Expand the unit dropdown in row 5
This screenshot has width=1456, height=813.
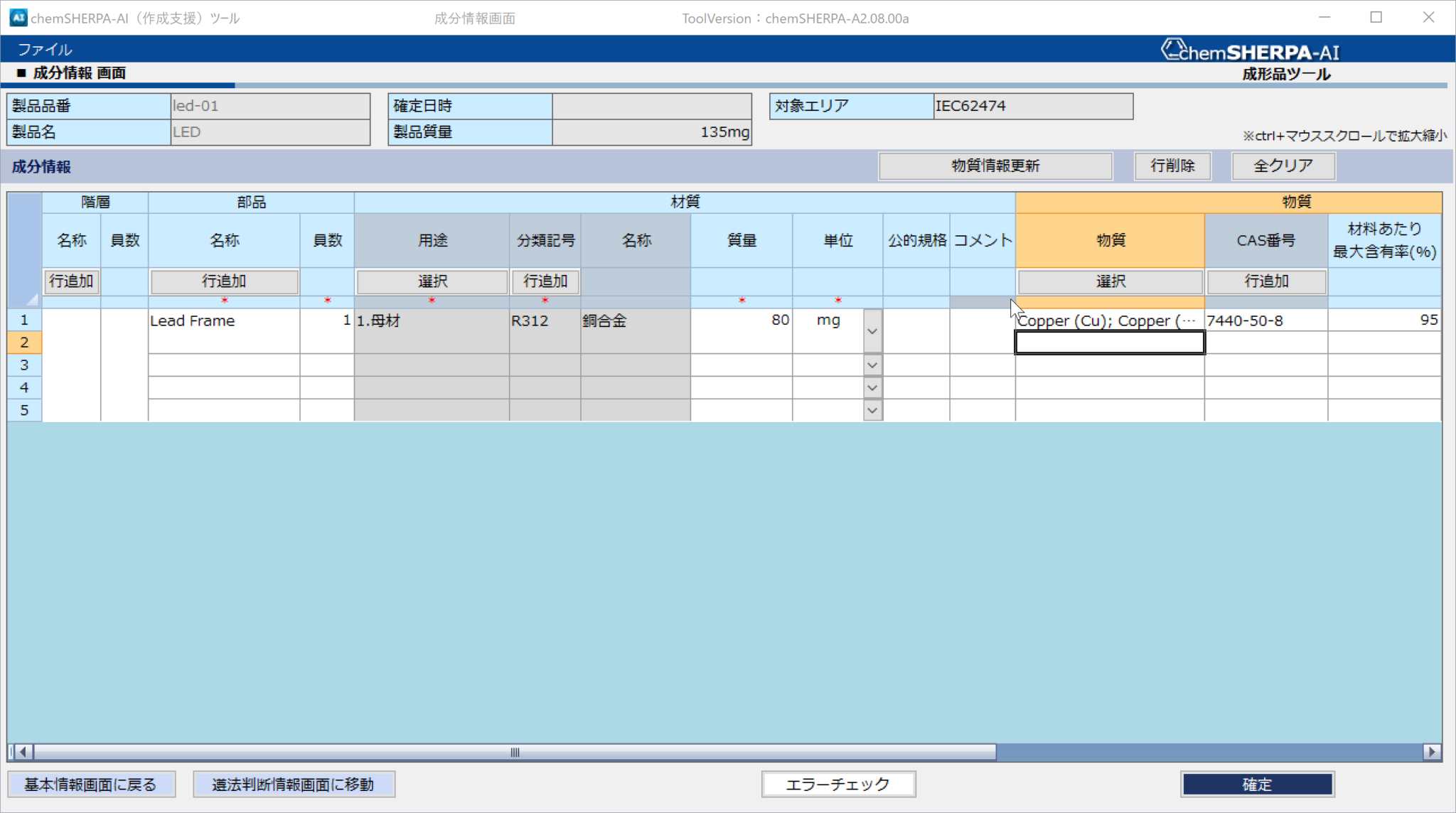point(872,411)
